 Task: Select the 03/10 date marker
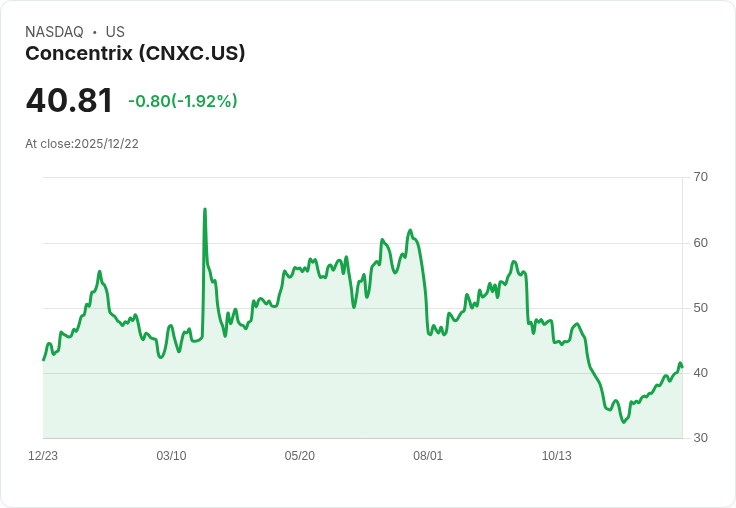171,456
